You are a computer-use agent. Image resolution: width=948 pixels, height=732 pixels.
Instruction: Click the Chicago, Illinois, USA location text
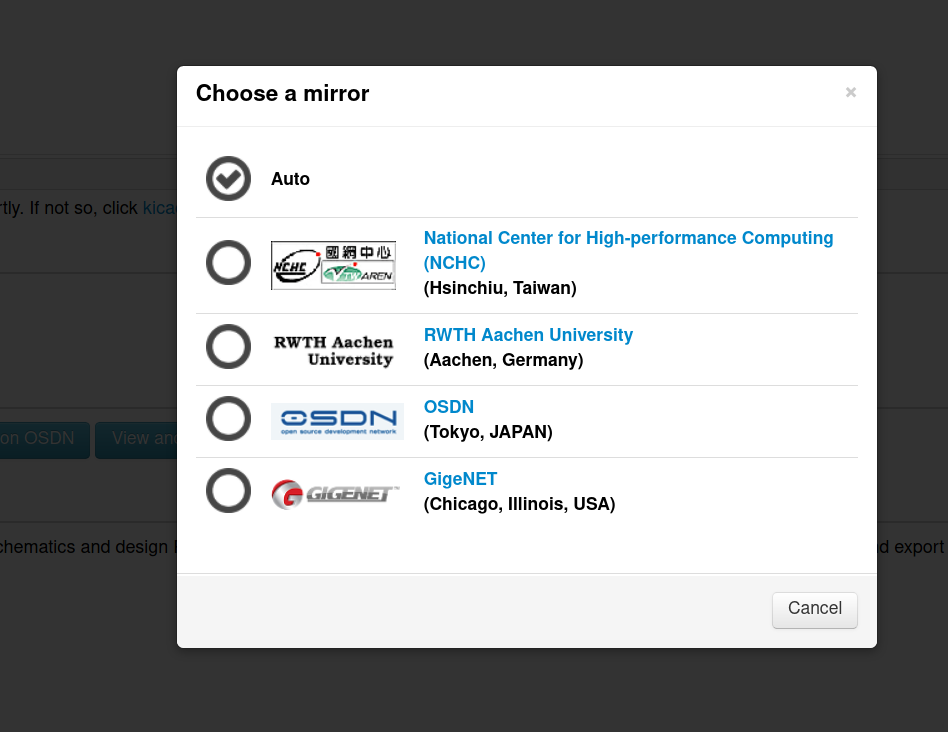[x=519, y=504]
